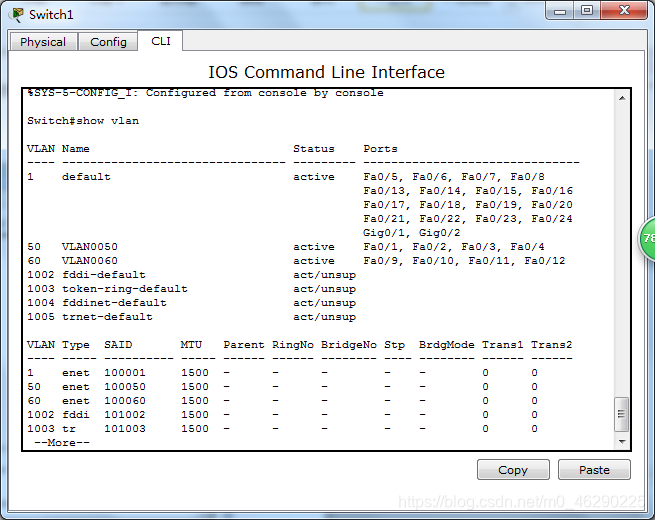Click the 'default' VLAN name
This screenshot has width=655, height=520.
pos(86,177)
